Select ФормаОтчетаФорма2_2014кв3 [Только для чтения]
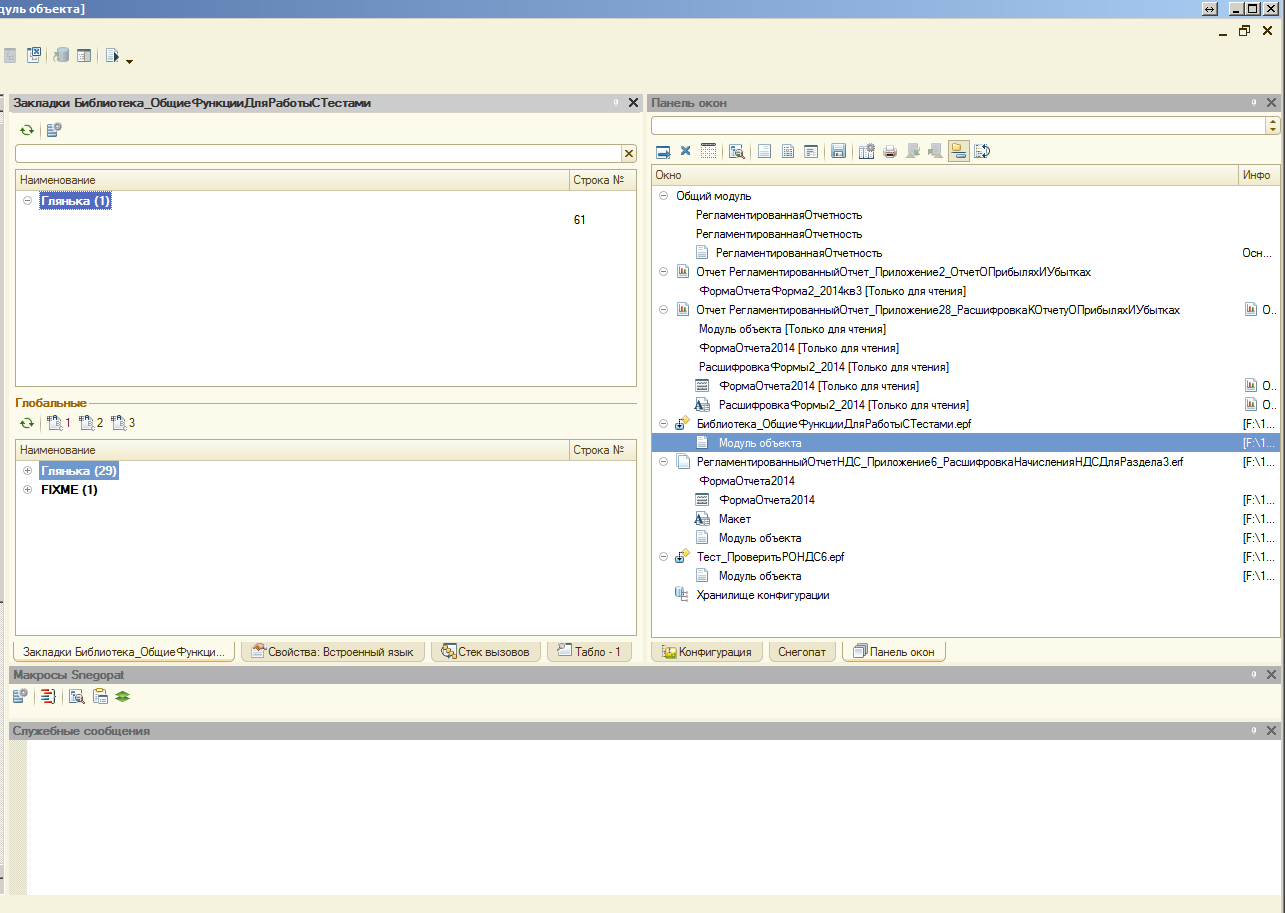This screenshot has height=913, width=1285. pyautogui.click(x=832, y=291)
